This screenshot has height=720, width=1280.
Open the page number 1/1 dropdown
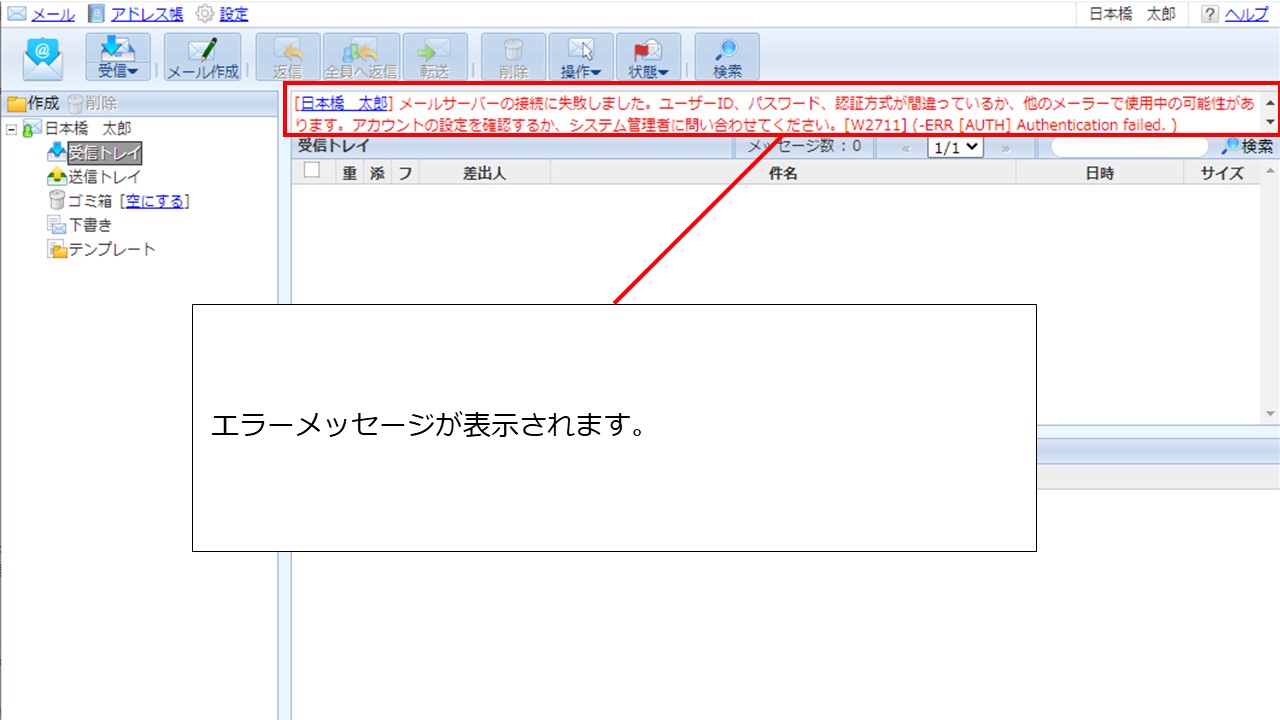click(953, 146)
